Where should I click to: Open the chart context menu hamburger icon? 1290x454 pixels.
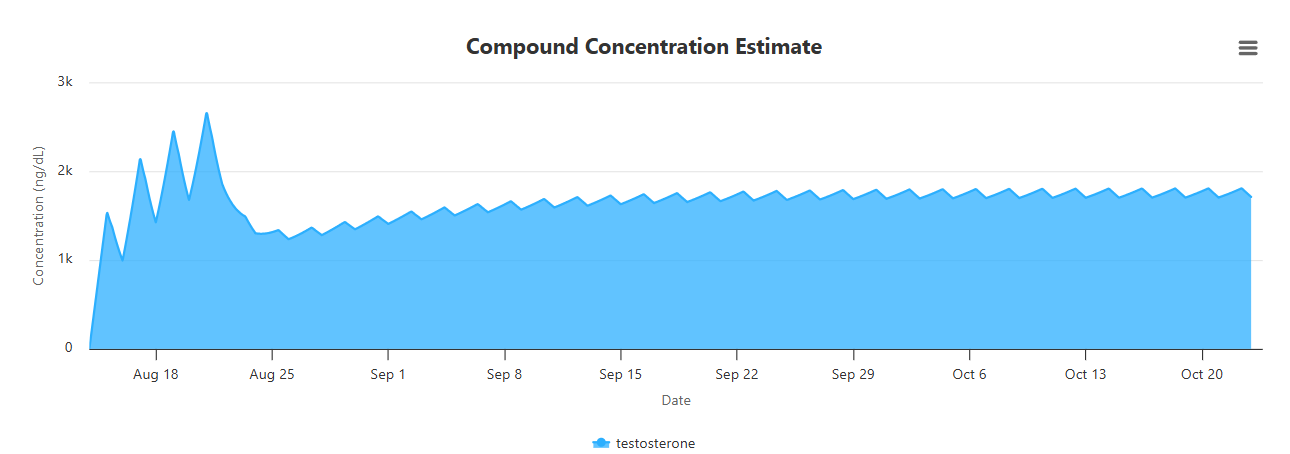click(x=1247, y=48)
